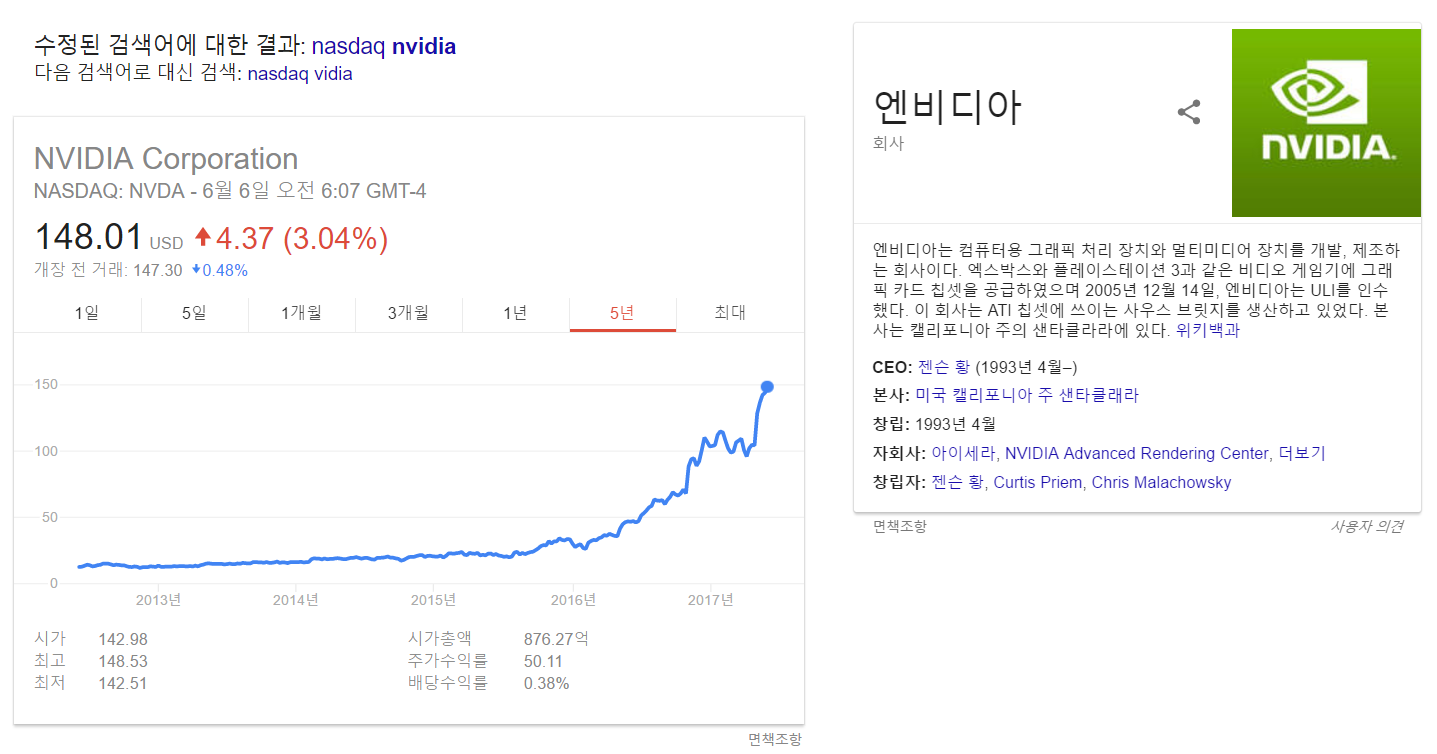The height and width of the screenshot is (754, 1437).
Task: Click the 배당수익률 value 0.38%
Action: click(x=547, y=683)
